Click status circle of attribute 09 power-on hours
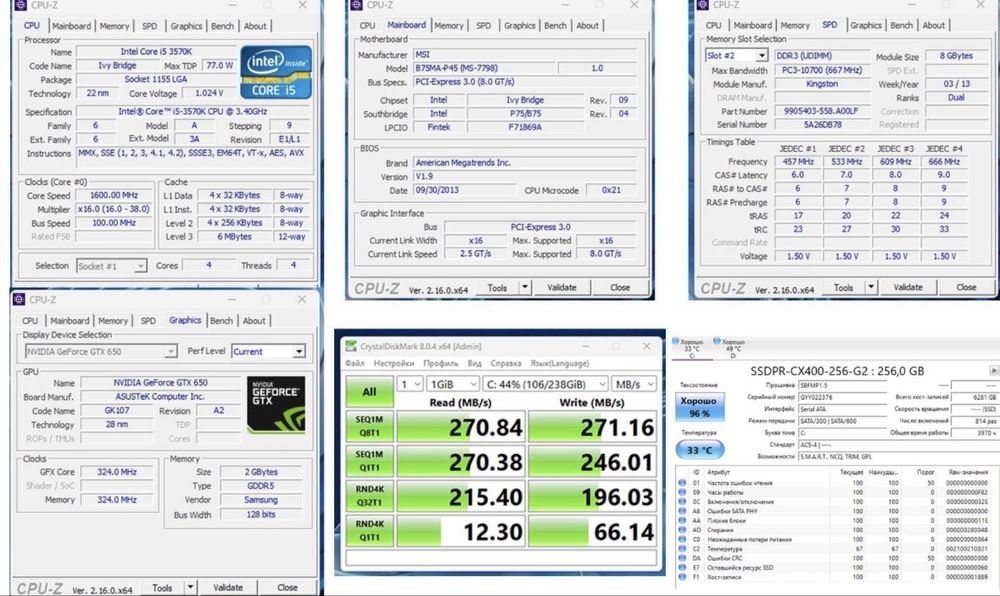Viewport: 1000px width, 596px height. [683, 492]
